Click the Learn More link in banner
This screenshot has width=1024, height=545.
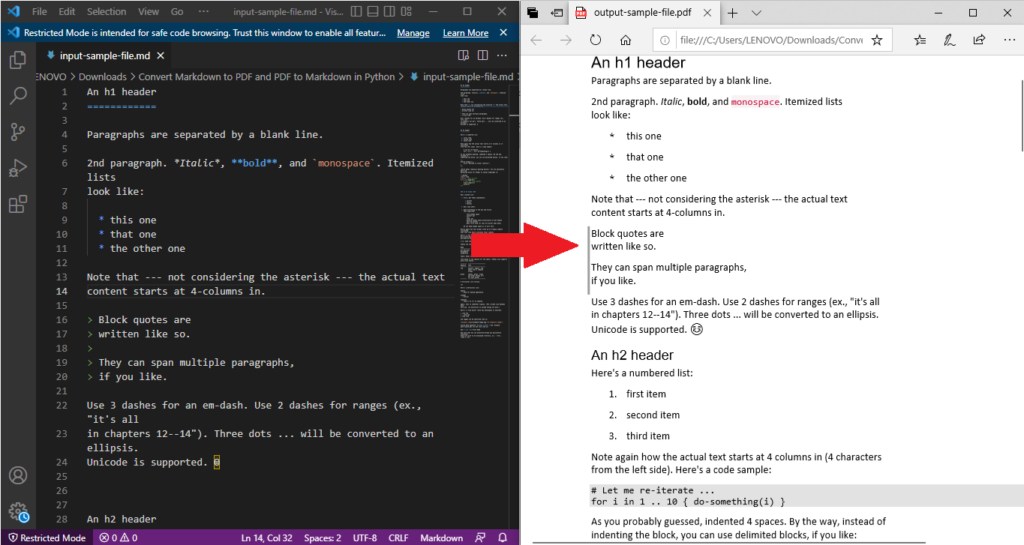pos(465,33)
